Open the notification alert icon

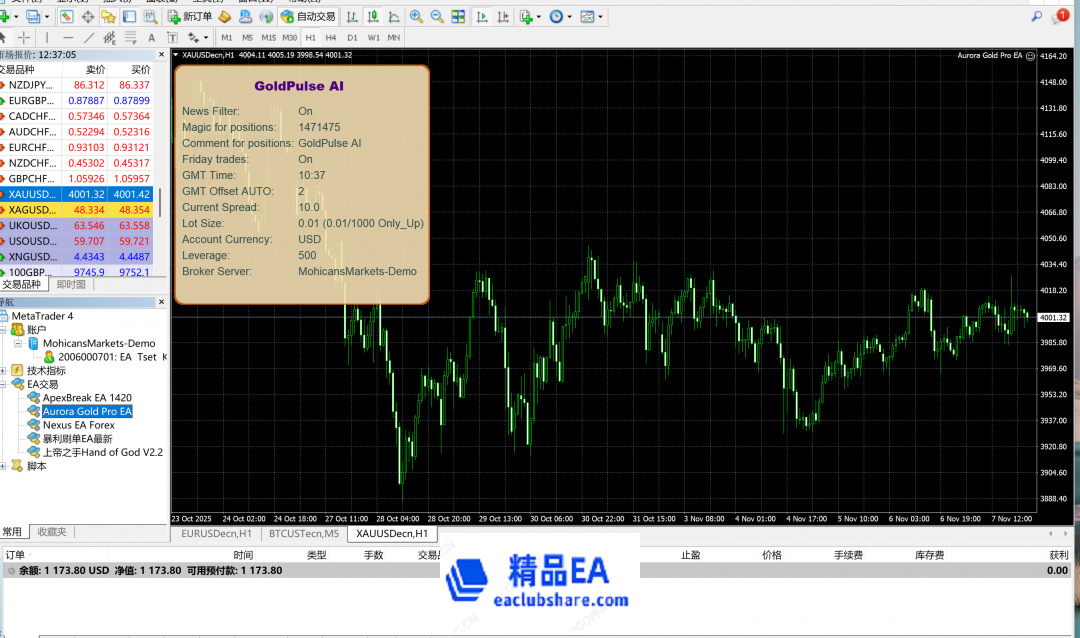pyautogui.click(x=1062, y=16)
